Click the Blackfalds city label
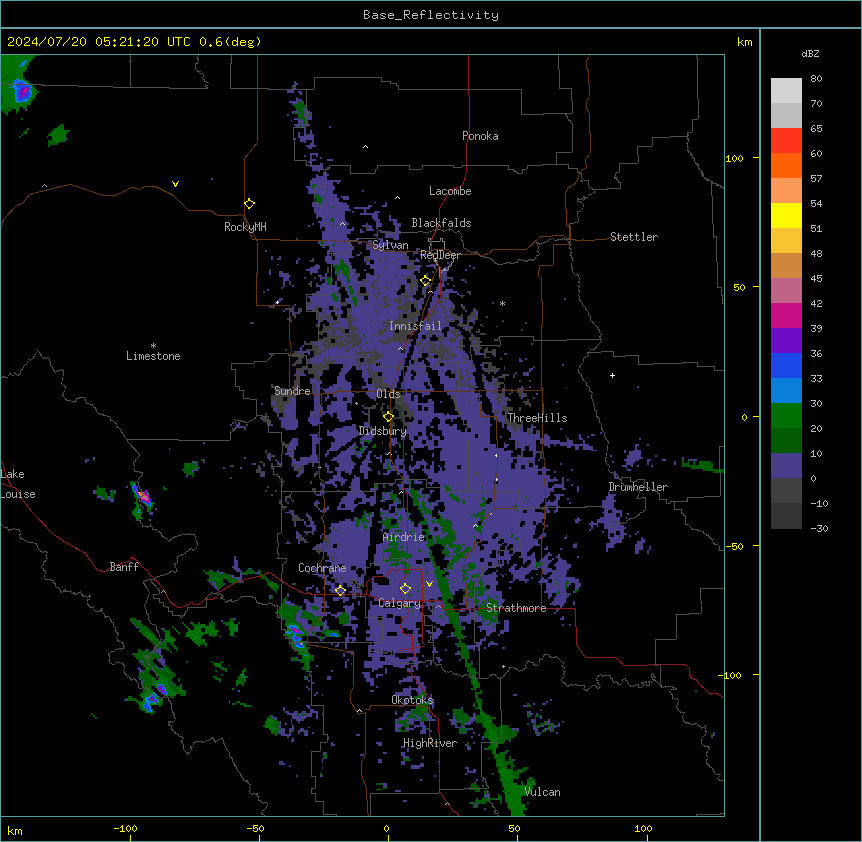862x842 pixels. (441, 223)
